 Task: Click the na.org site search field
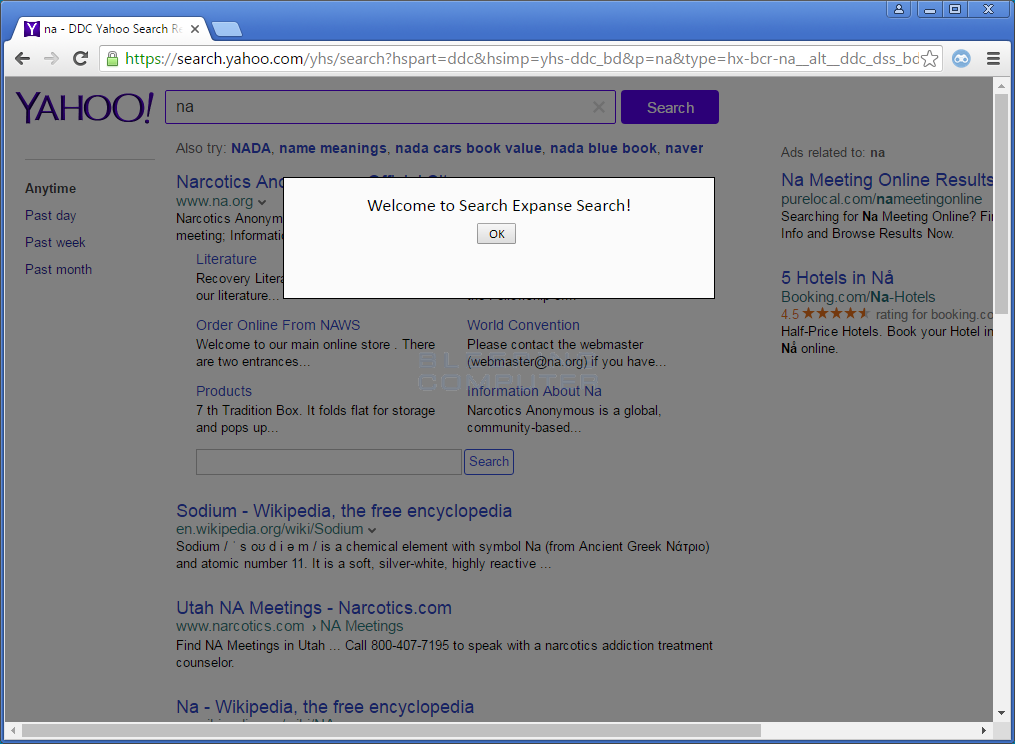point(329,462)
